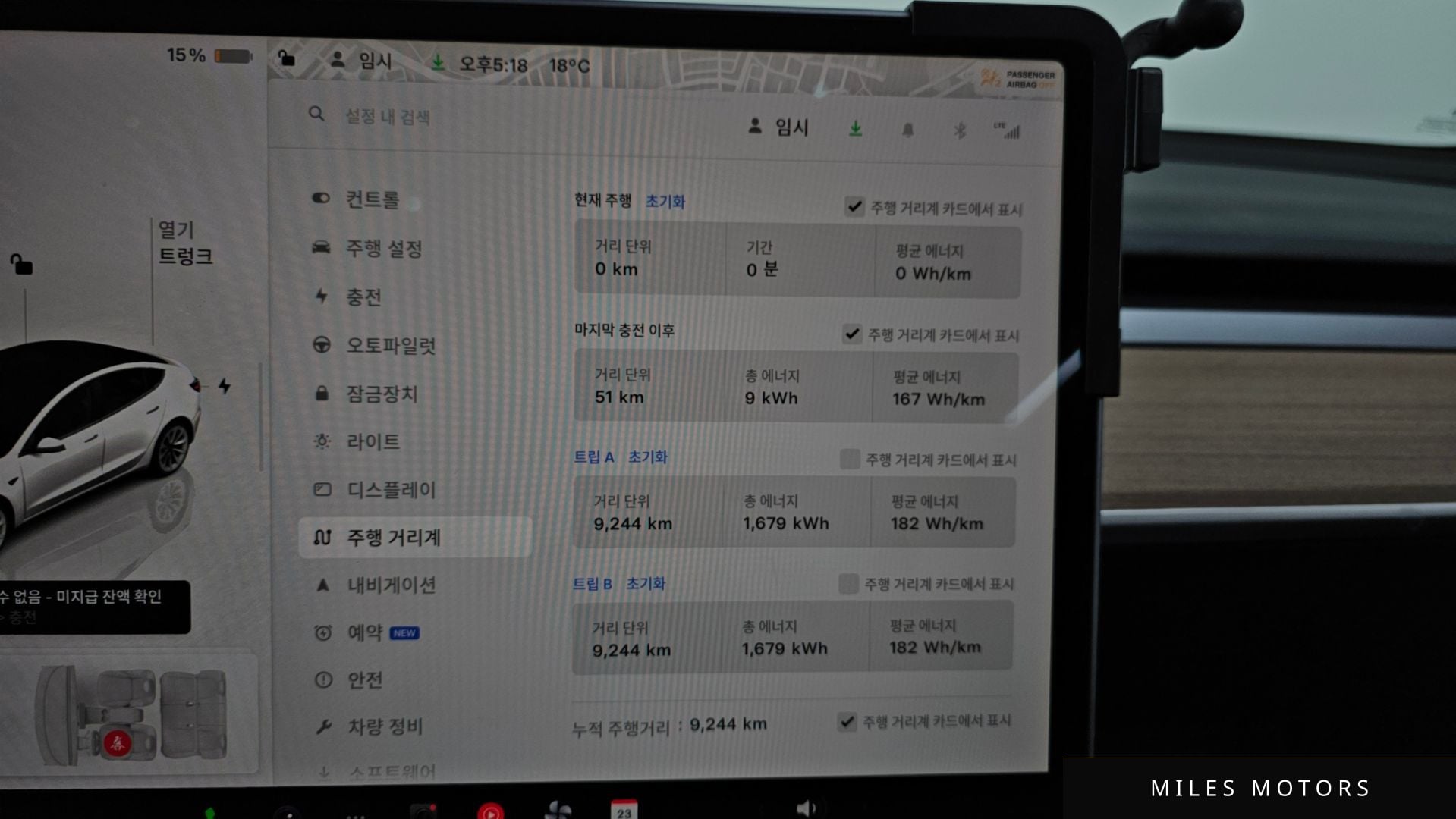Open the red media app icon in the bottom bar
Image resolution: width=1456 pixels, height=819 pixels.
pos(491,811)
